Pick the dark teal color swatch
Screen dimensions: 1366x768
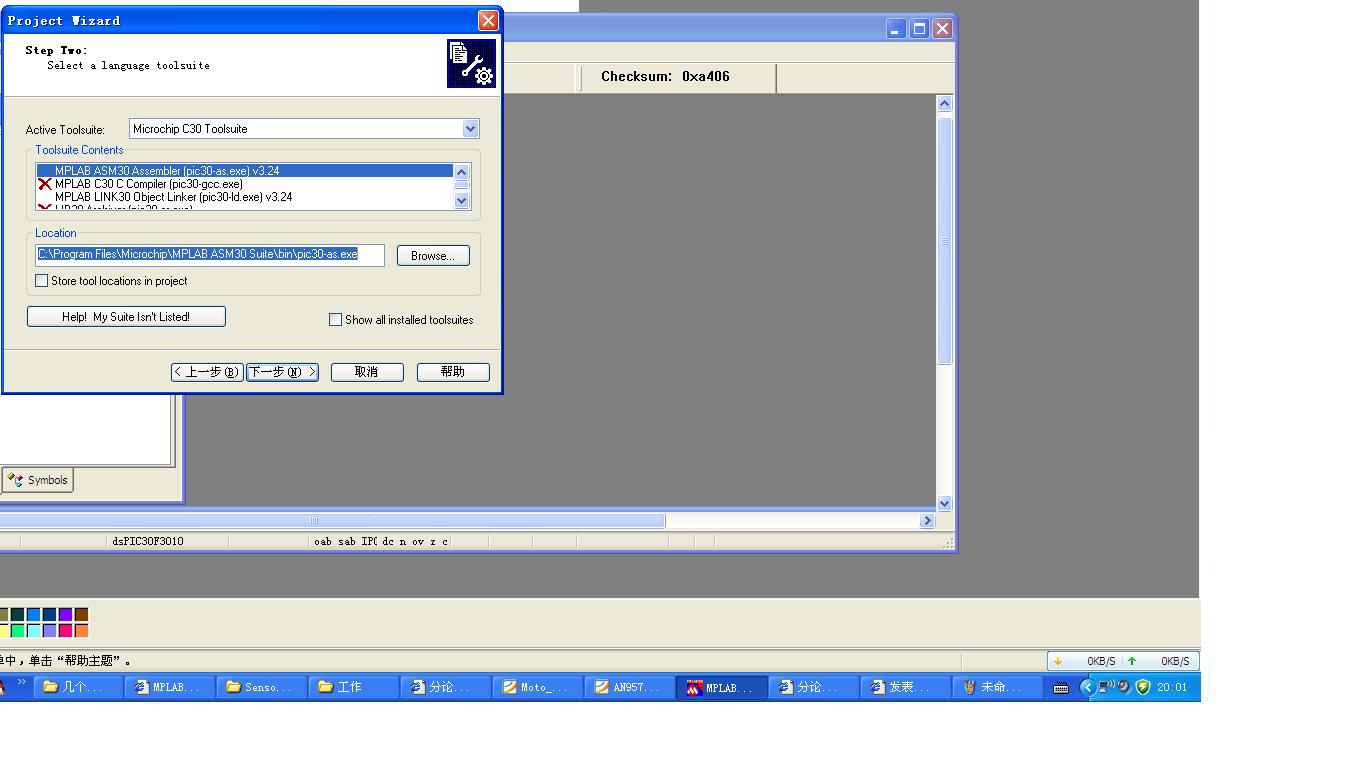click(18, 615)
